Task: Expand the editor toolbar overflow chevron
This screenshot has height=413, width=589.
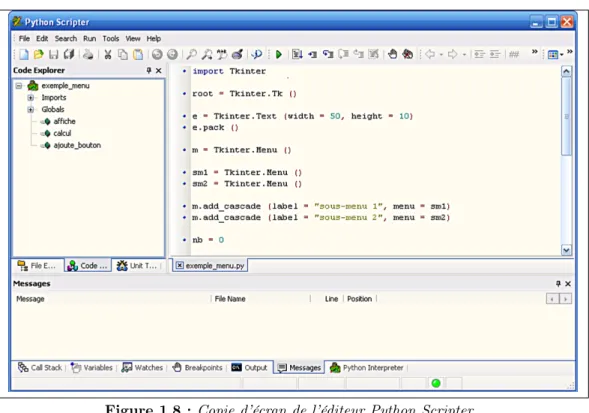Action: [535, 51]
